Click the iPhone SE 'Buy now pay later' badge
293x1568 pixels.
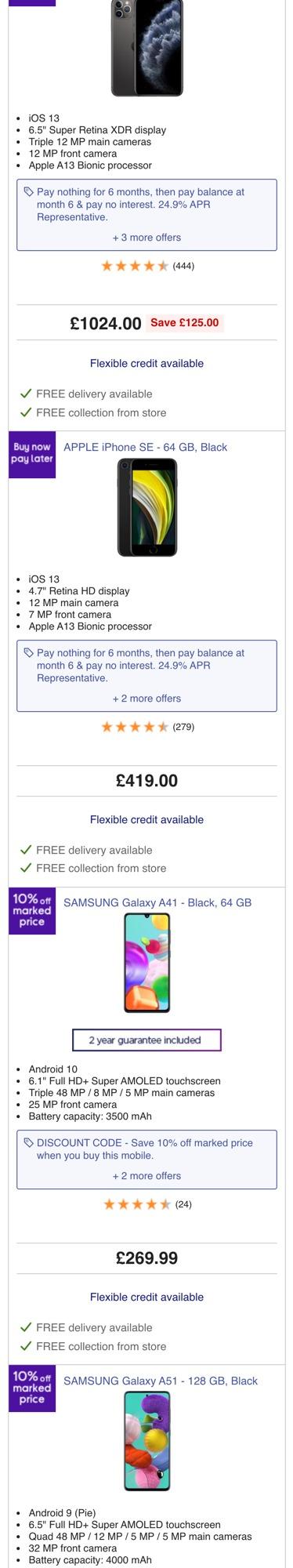(32, 455)
